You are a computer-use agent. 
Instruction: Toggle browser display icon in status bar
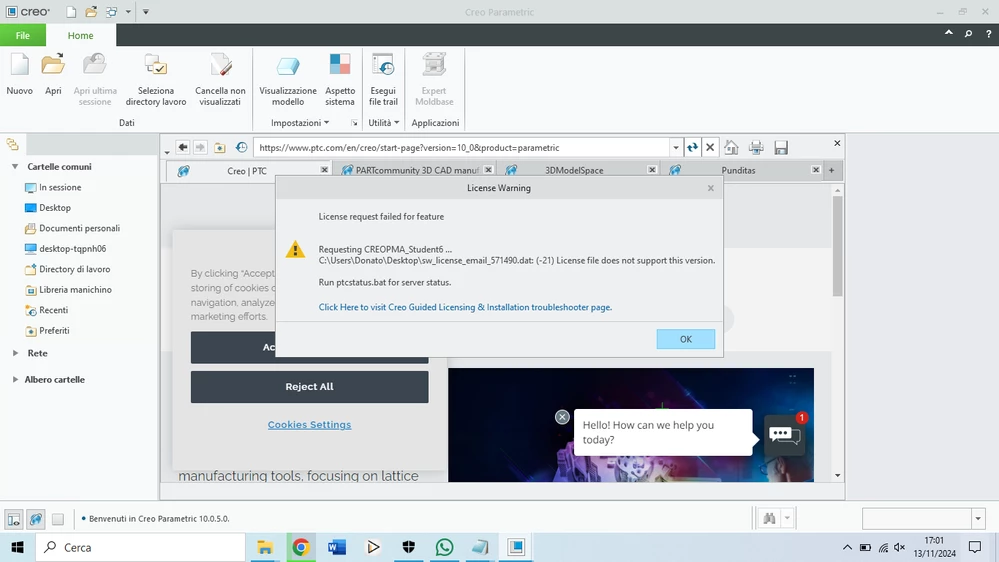click(36, 519)
